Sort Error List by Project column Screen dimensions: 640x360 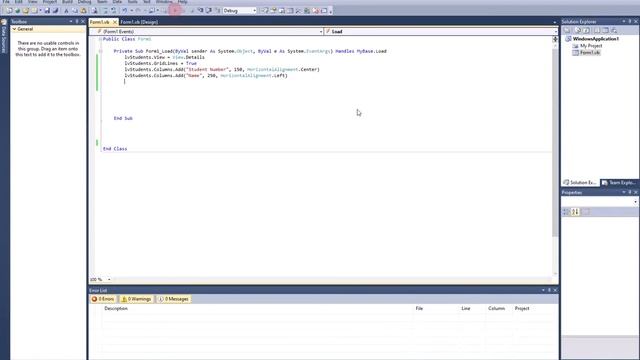pyautogui.click(x=522, y=309)
